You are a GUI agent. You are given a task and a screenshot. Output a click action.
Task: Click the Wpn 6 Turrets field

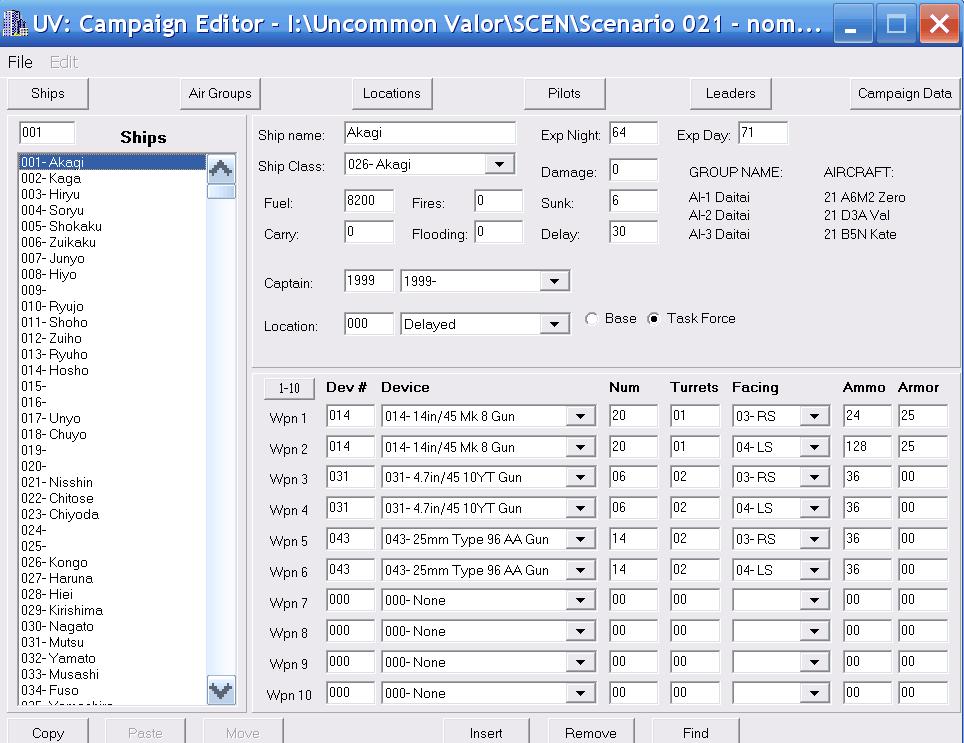click(695, 570)
